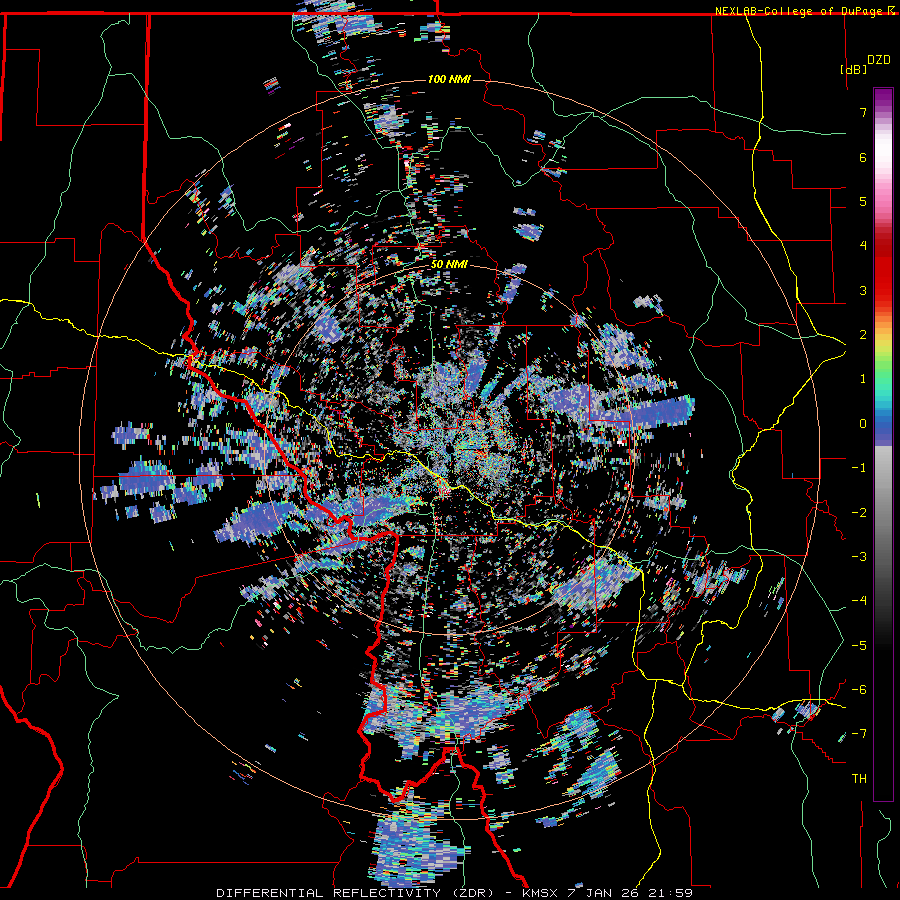Click the 3 value on the color scale
Viewport: 900px width, 900px height.
[863, 290]
